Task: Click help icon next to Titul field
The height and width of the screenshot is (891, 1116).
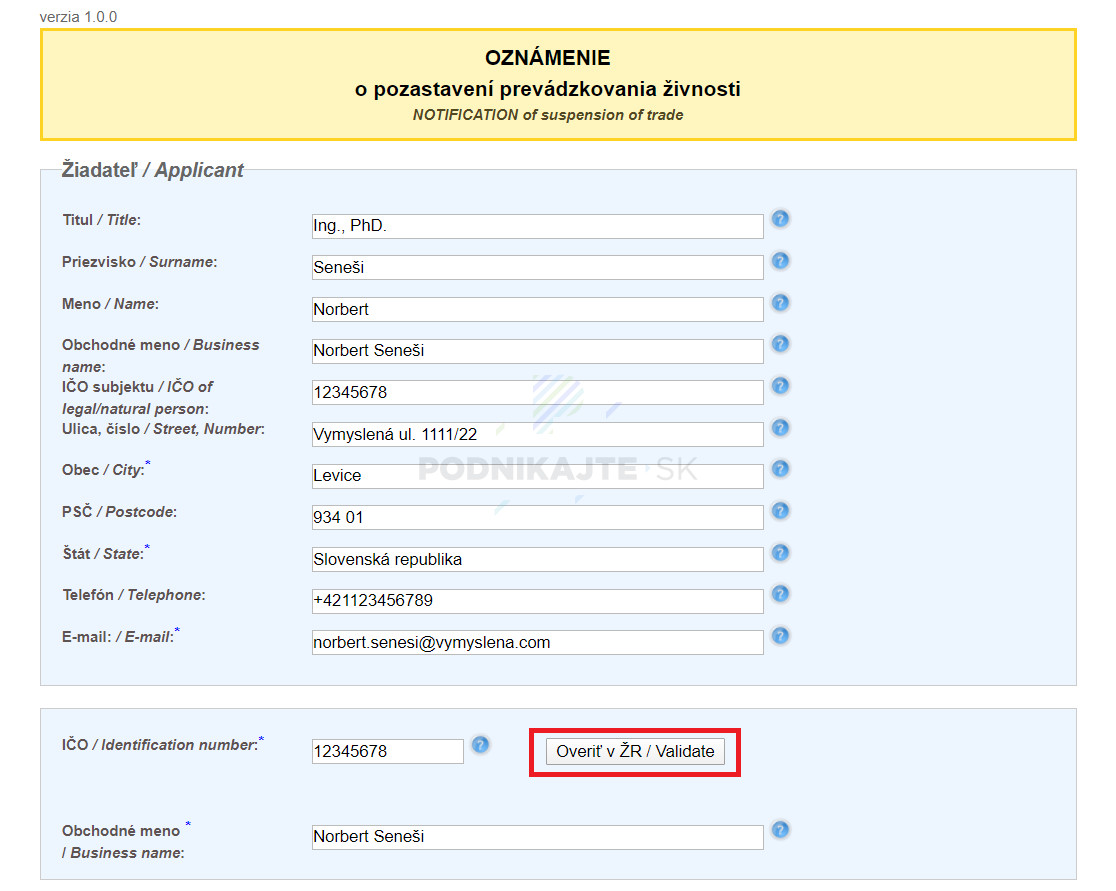Action: (x=781, y=219)
